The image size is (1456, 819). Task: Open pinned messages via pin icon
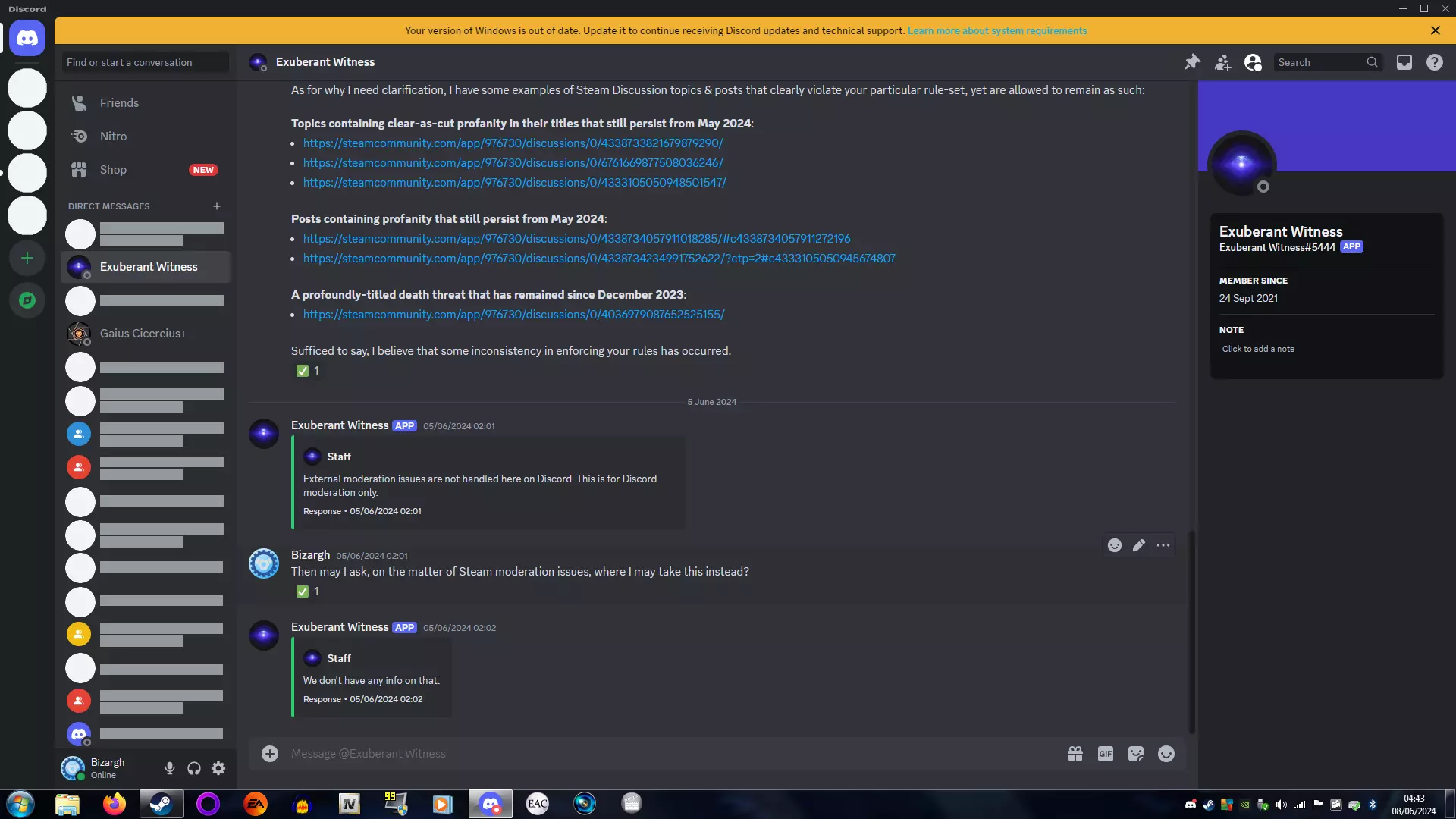[1192, 62]
